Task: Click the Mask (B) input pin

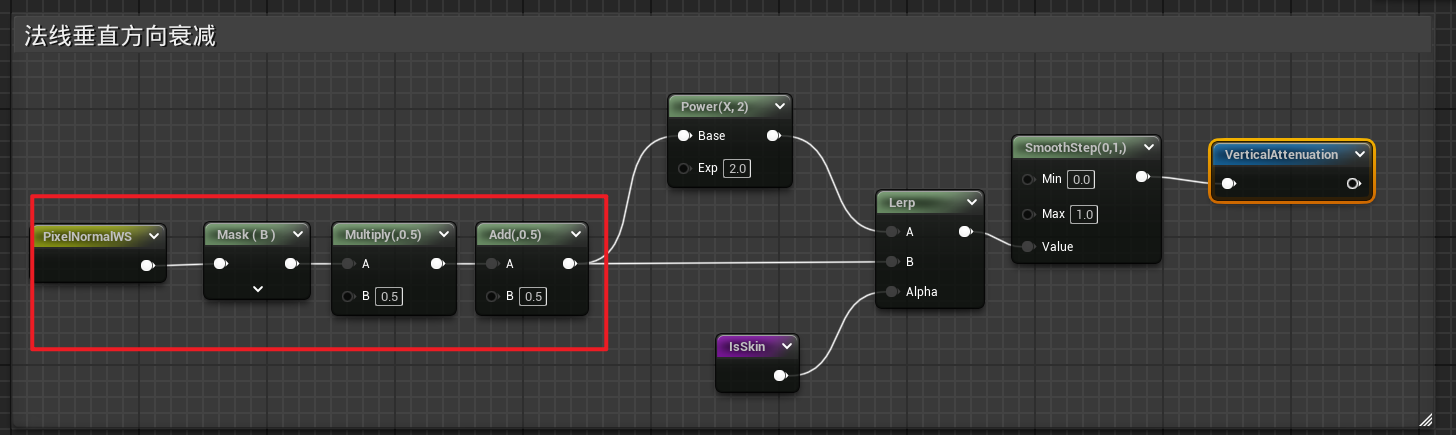Action: 219,264
